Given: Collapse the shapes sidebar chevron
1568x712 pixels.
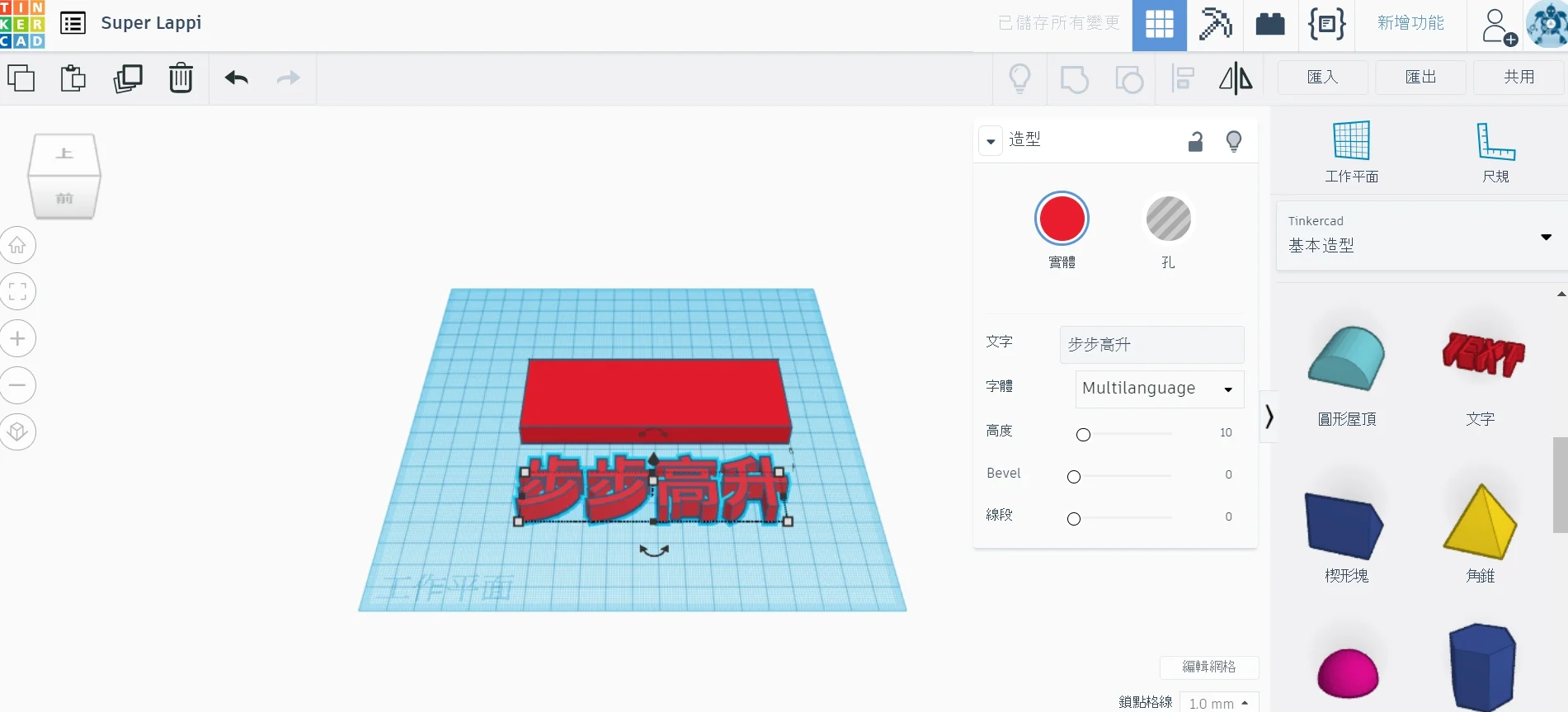Looking at the screenshot, I should coord(1269,417).
